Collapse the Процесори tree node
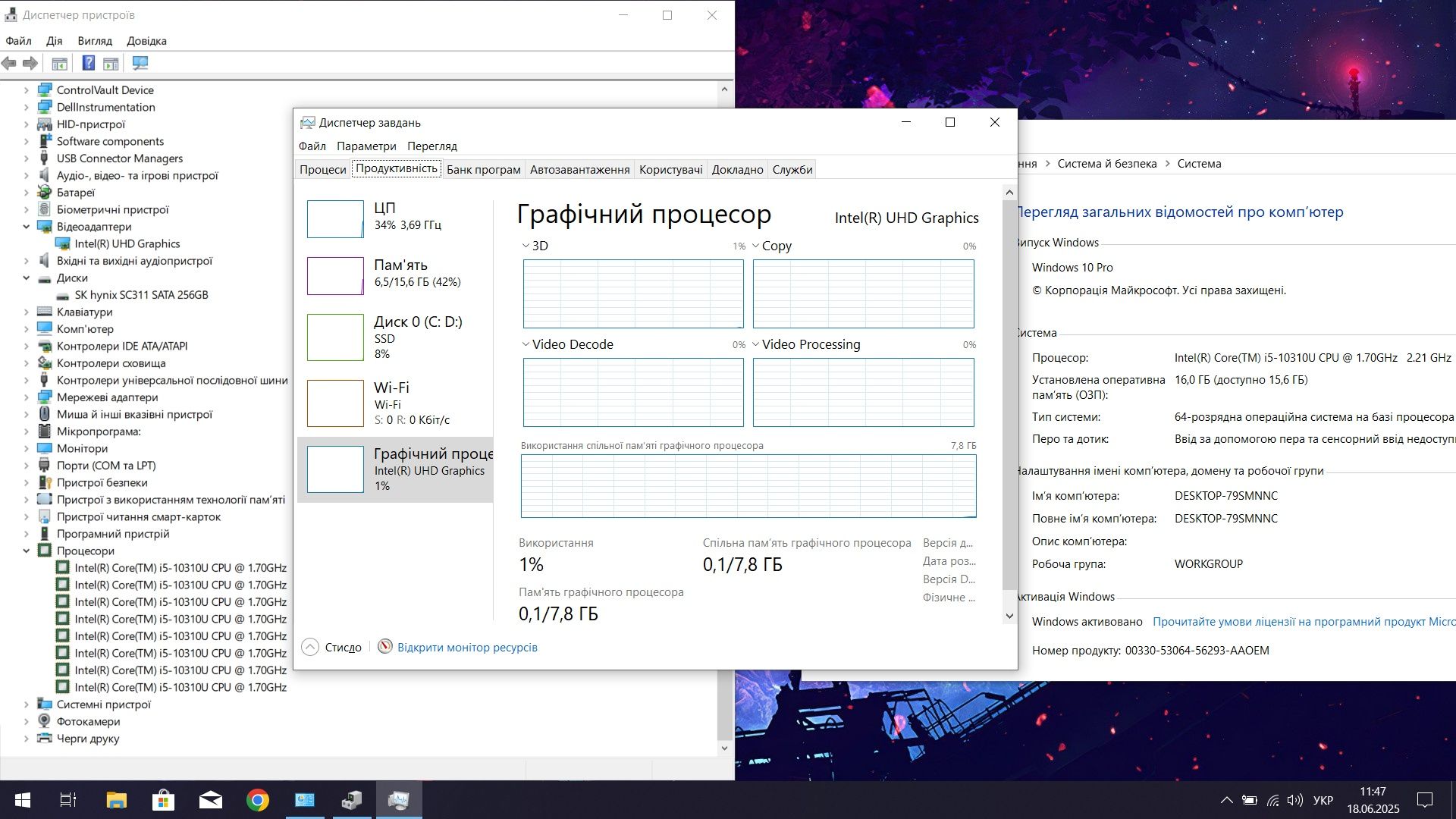The image size is (1456, 819). click(27, 551)
